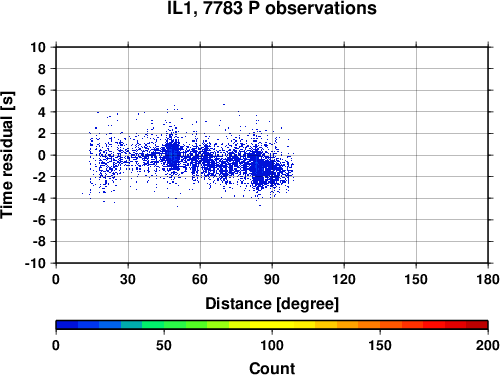500x375 pixels.
Task: Select the dark blue colorbar segment at 0
Action: point(67,325)
